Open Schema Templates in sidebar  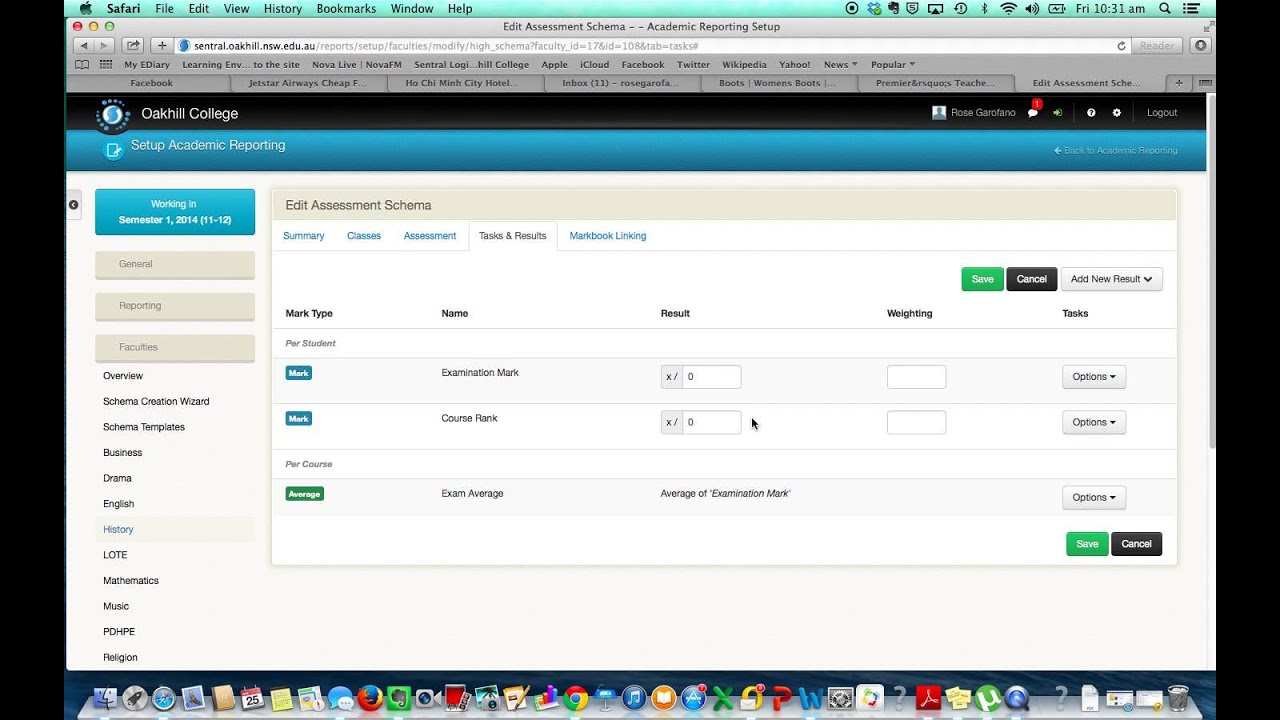click(144, 427)
